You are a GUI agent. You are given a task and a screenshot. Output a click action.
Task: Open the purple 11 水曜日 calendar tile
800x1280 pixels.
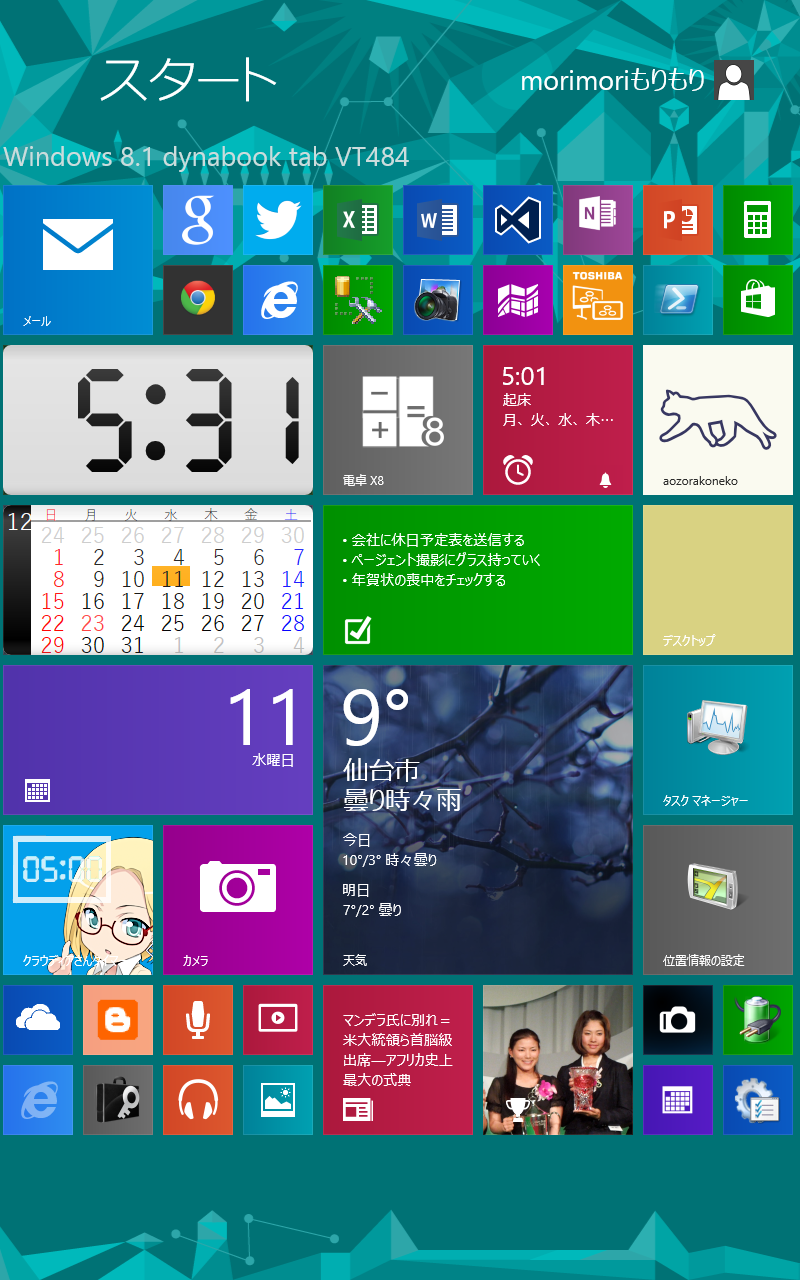click(x=158, y=740)
